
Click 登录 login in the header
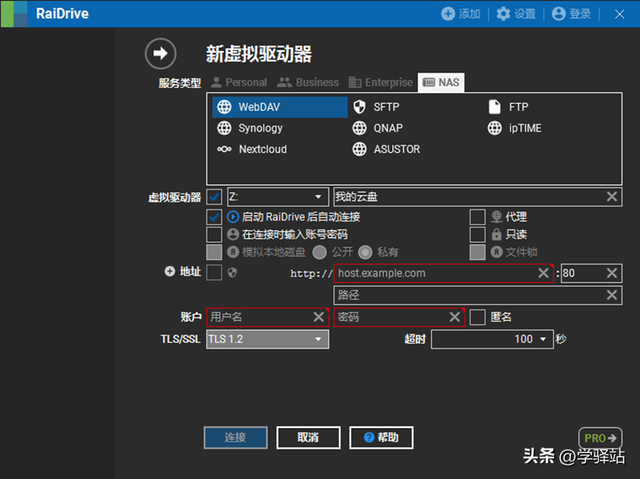click(x=571, y=14)
